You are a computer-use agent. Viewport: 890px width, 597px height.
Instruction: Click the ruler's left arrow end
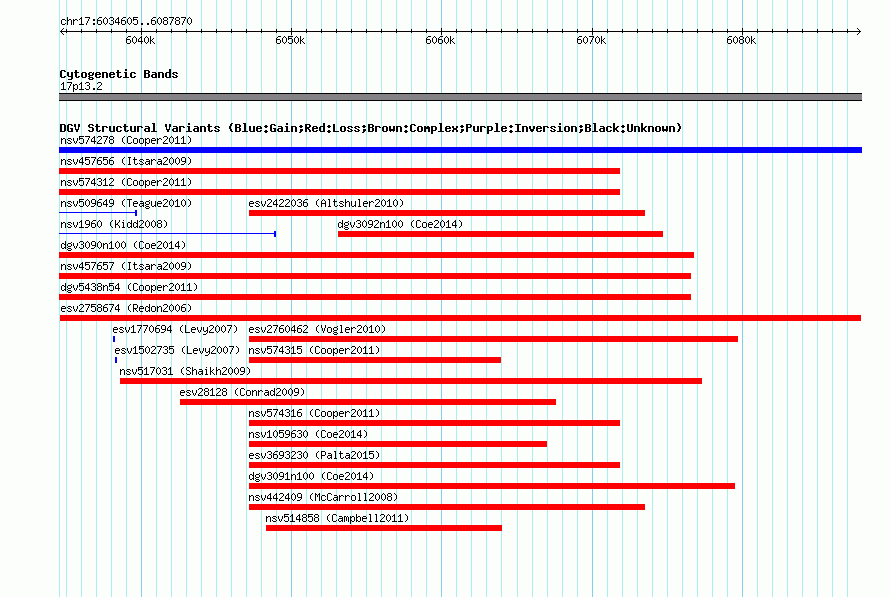(62, 32)
